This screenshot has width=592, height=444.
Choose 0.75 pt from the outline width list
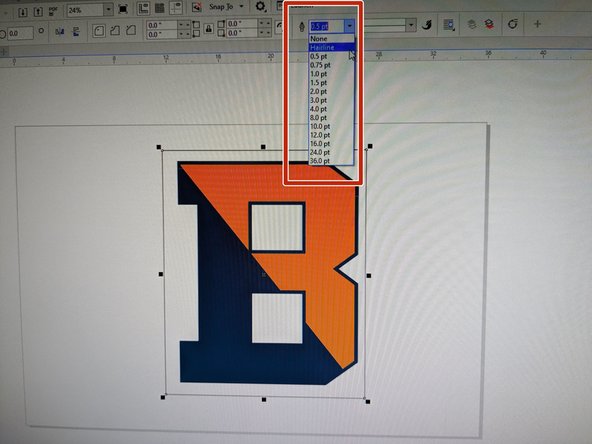pos(331,65)
